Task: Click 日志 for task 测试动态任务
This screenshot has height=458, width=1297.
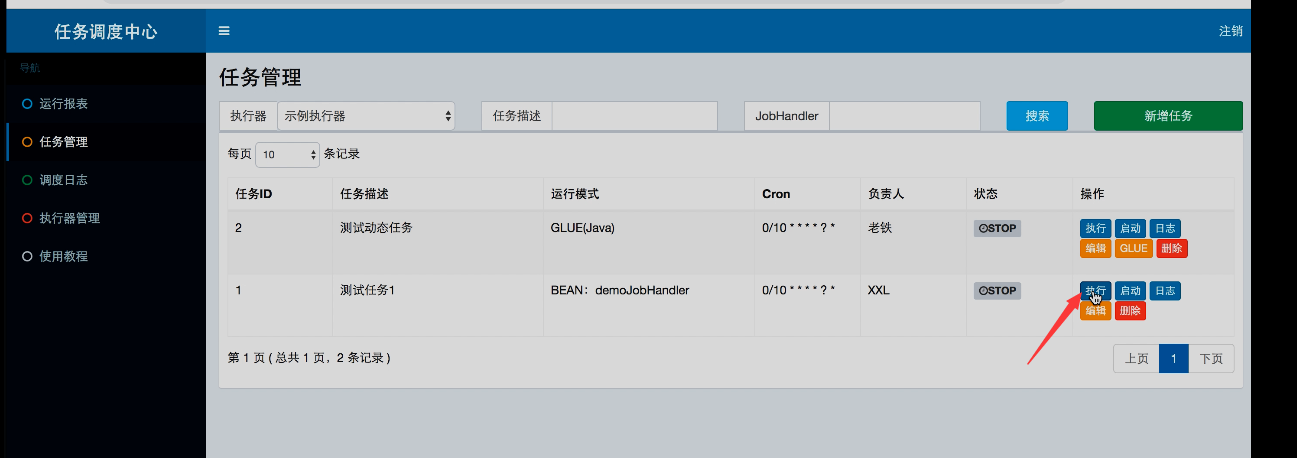Action: click(1165, 228)
